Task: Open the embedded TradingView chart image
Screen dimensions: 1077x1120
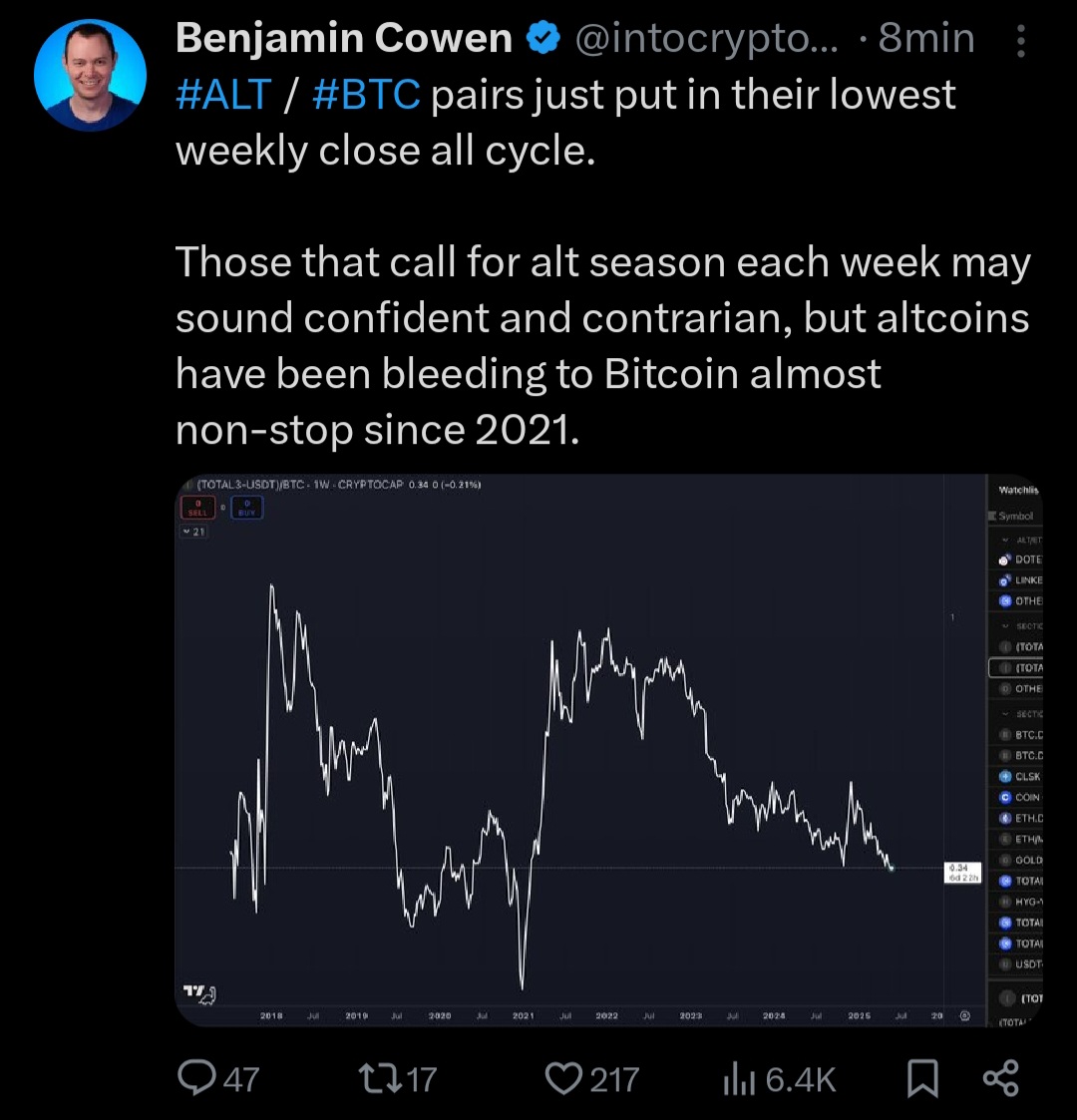Action: (608, 750)
